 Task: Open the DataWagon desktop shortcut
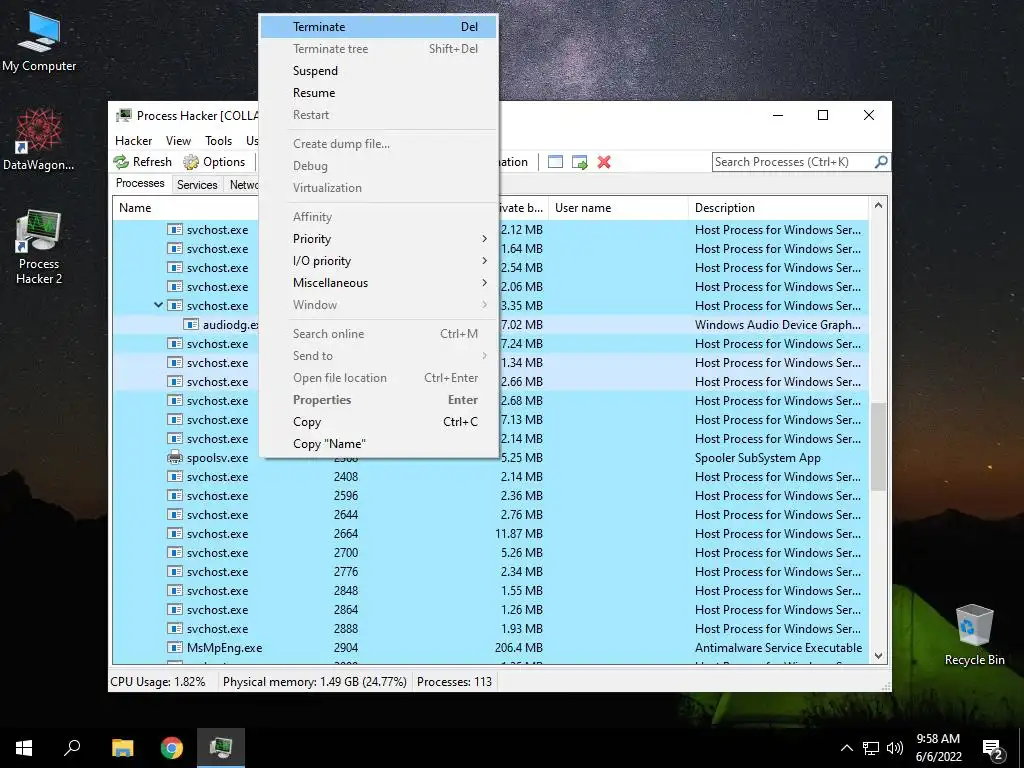click(x=39, y=139)
